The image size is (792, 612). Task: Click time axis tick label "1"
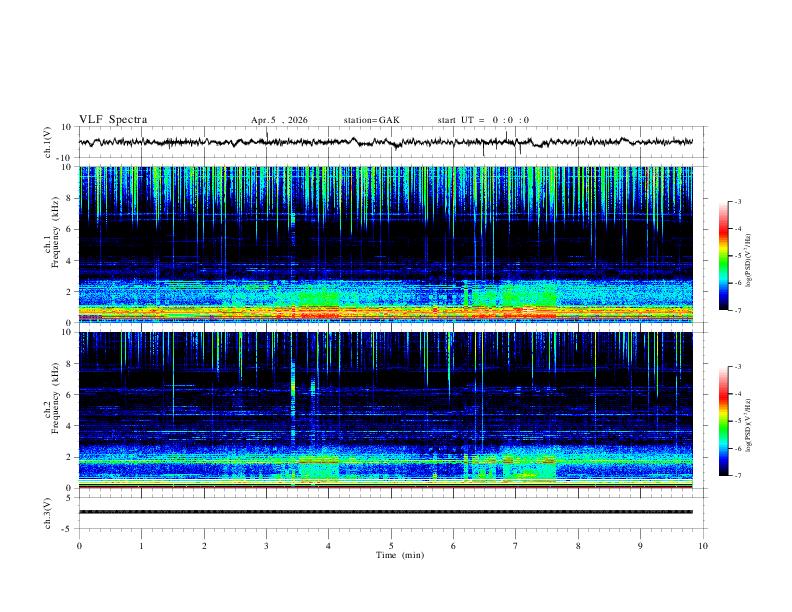coord(141,546)
